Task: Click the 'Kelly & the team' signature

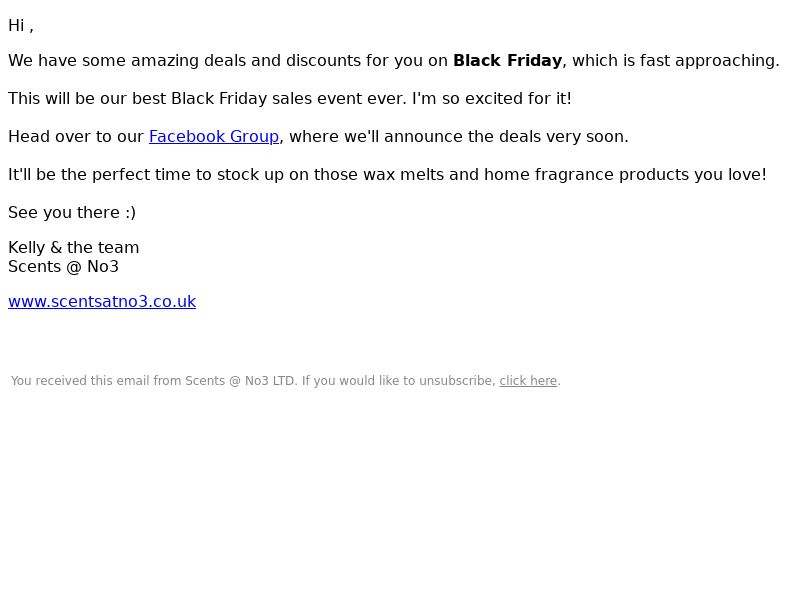Action: [x=73, y=247]
